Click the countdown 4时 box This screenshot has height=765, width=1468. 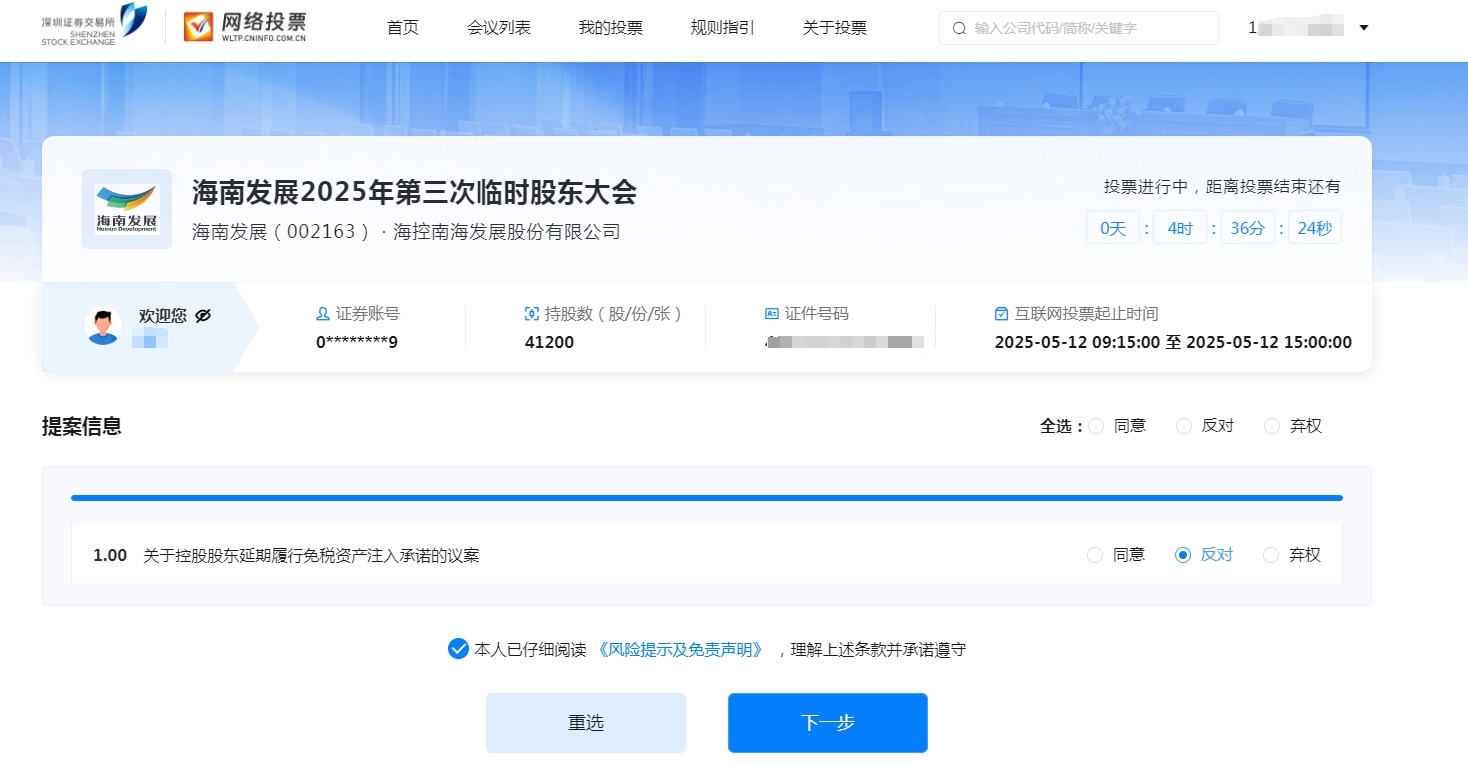coord(1180,228)
